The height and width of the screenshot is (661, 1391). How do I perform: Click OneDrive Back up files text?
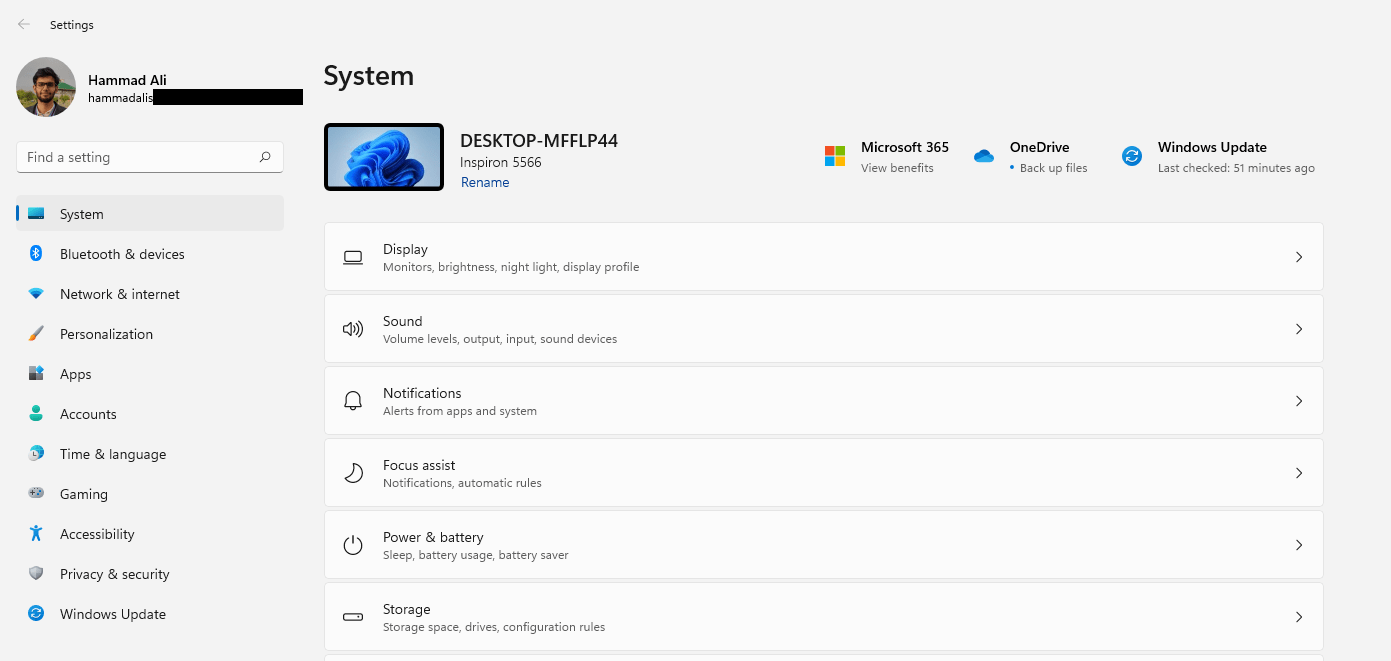[x=1053, y=168]
